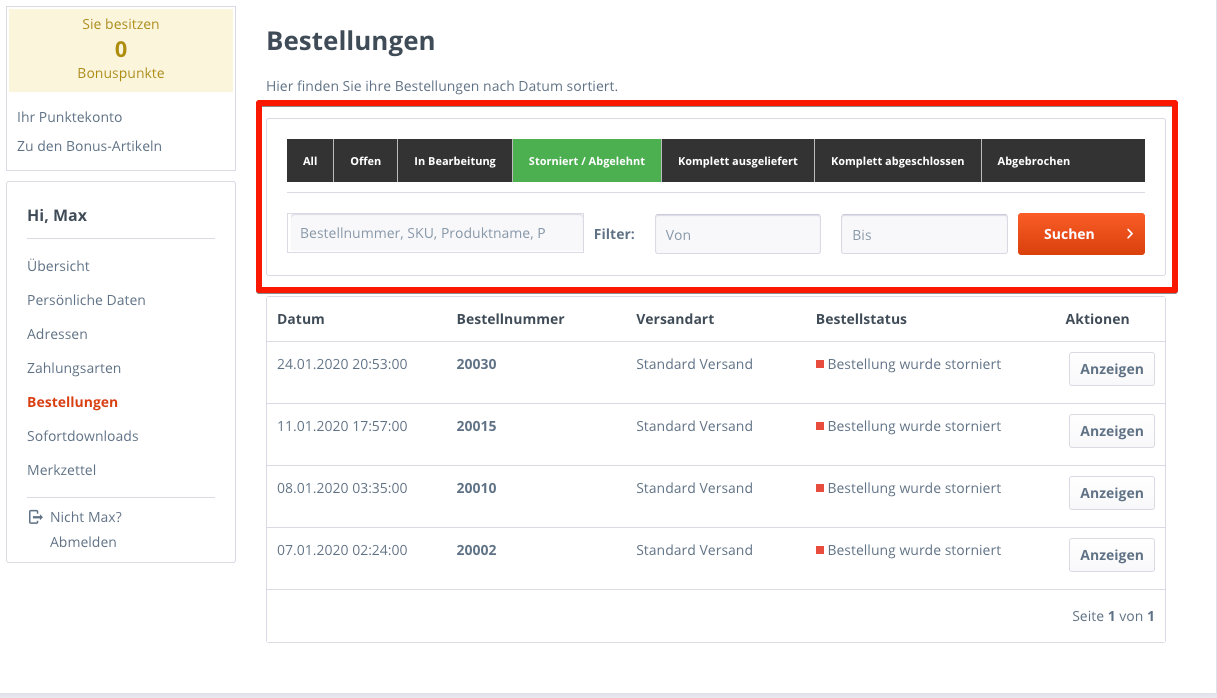Open the Bis date filter field
The width and height of the screenshot is (1217, 698).
click(x=924, y=234)
